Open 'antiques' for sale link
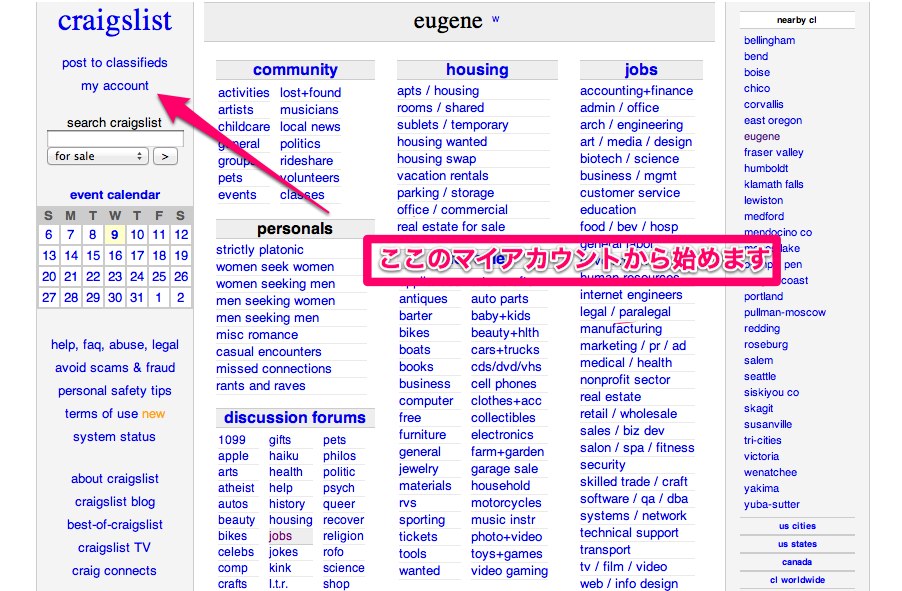 pos(423,299)
